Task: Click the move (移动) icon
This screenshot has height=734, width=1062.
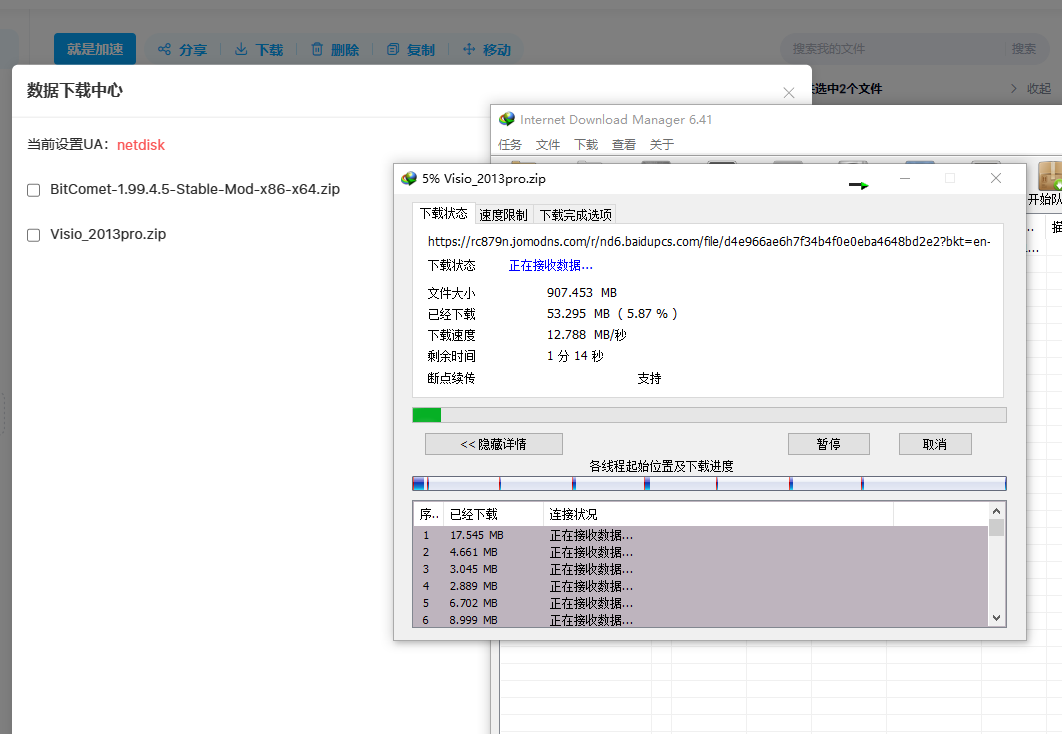Action: coord(469,49)
